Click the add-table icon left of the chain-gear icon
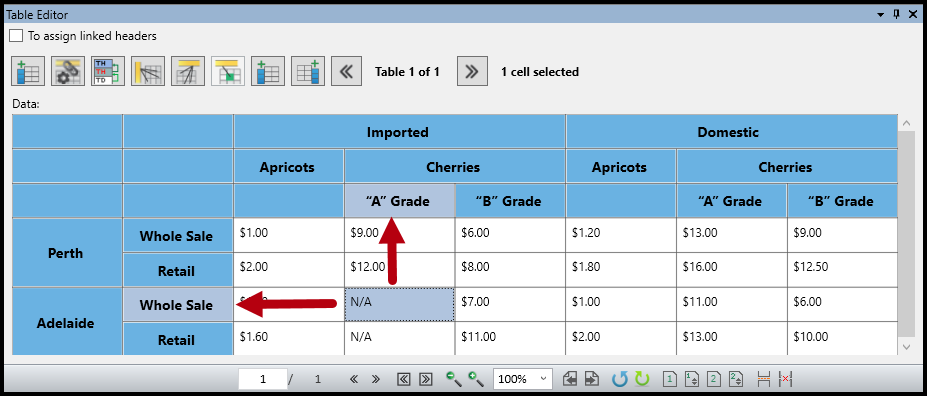 pyautogui.click(x=28, y=72)
